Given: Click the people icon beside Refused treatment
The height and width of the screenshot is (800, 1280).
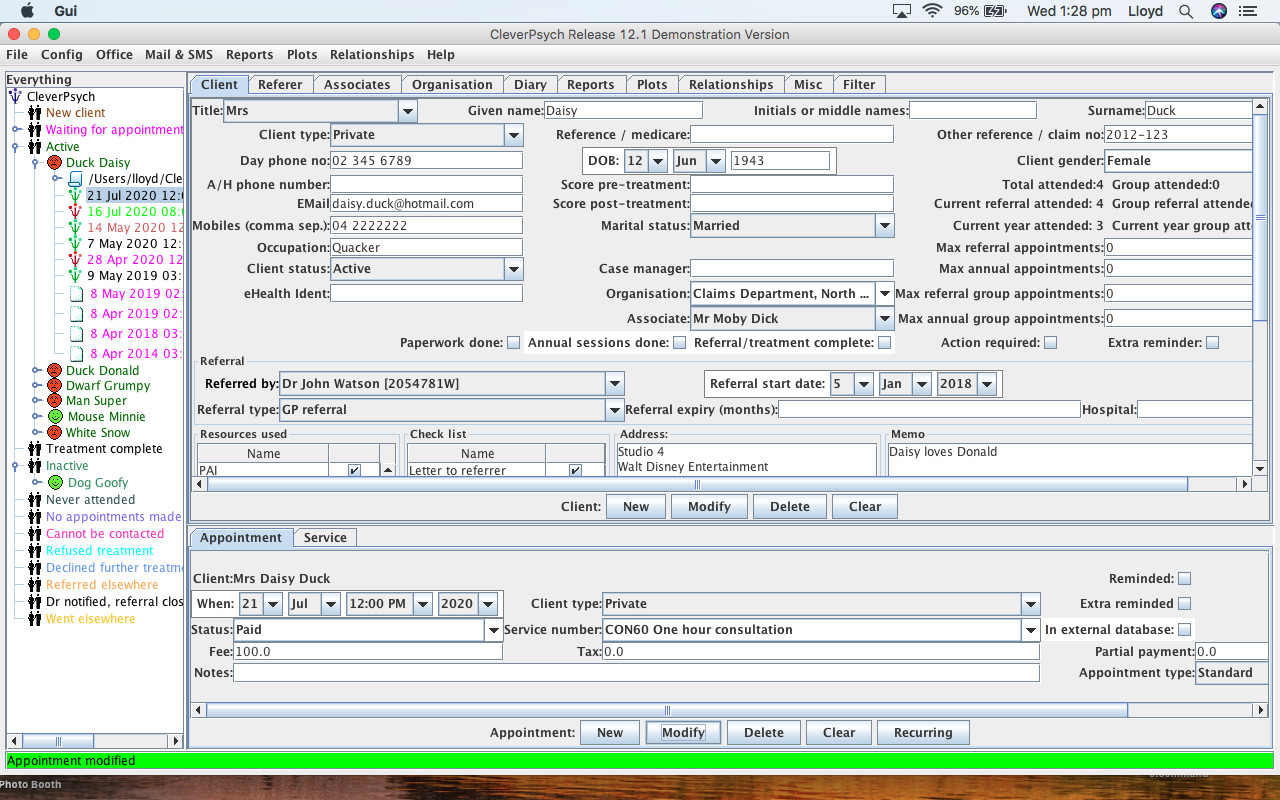Looking at the screenshot, I should pyautogui.click(x=35, y=551).
